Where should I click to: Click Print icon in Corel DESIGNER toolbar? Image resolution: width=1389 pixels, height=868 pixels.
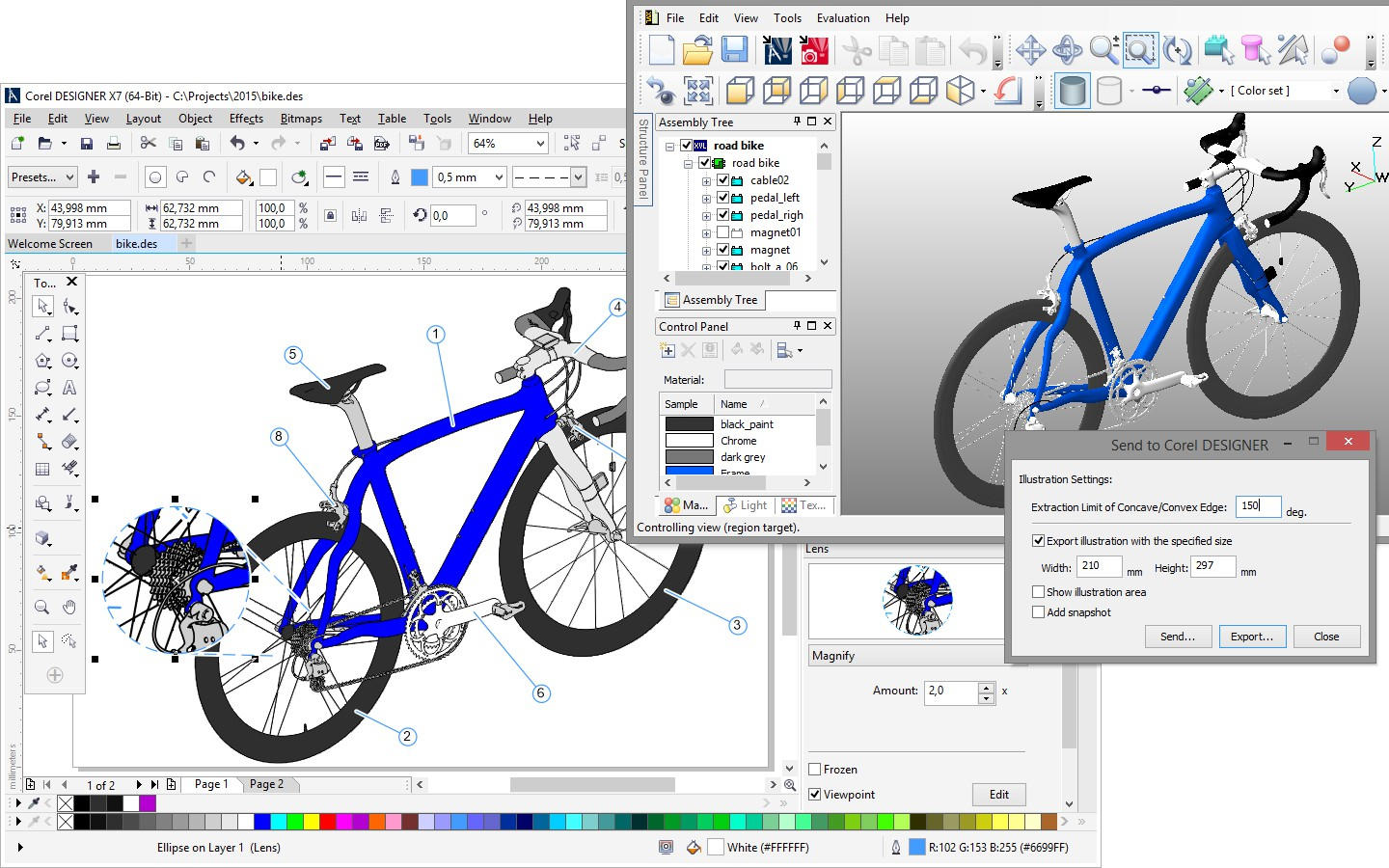pos(114,144)
